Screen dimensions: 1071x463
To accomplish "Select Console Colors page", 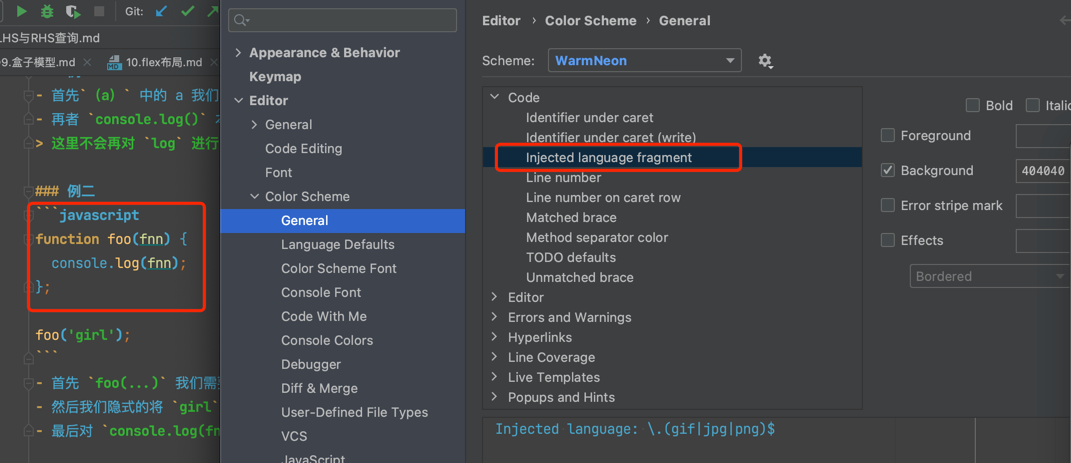I will pyautogui.click(x=327, y=340).
